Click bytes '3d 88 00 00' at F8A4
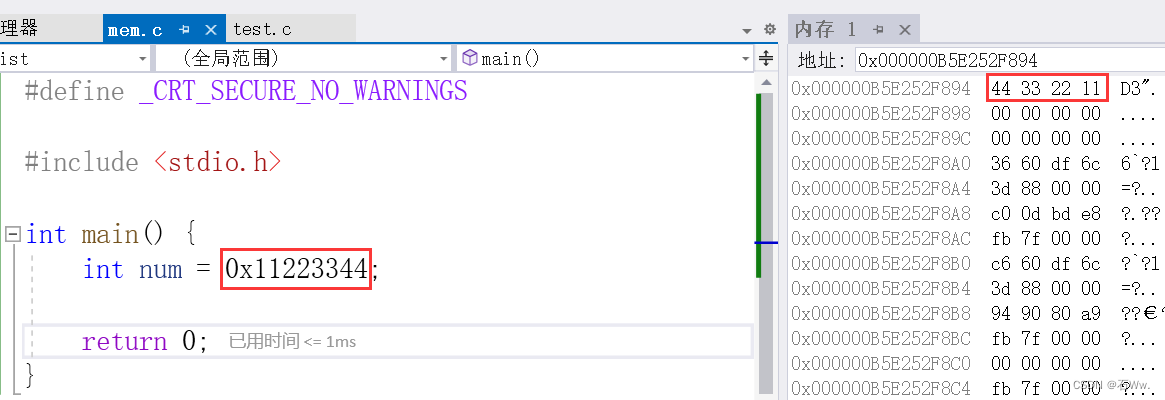The image size is (1165, 400). [1046, 189]
